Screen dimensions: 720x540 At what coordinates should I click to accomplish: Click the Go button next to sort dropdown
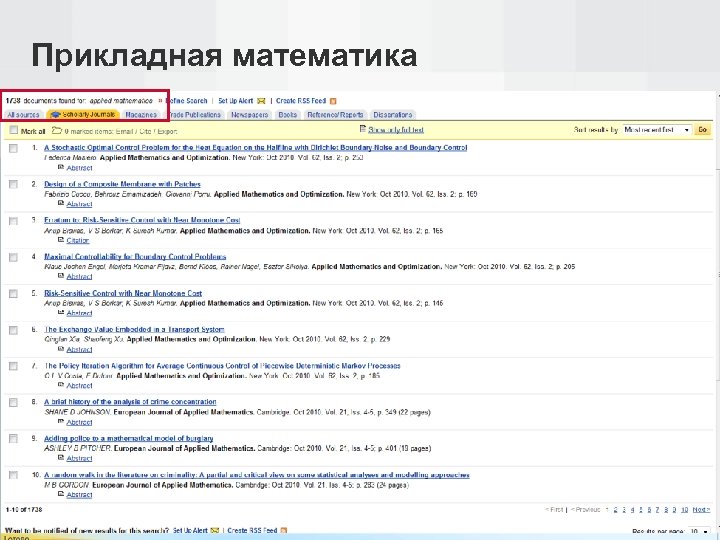(x=703, y=130)
